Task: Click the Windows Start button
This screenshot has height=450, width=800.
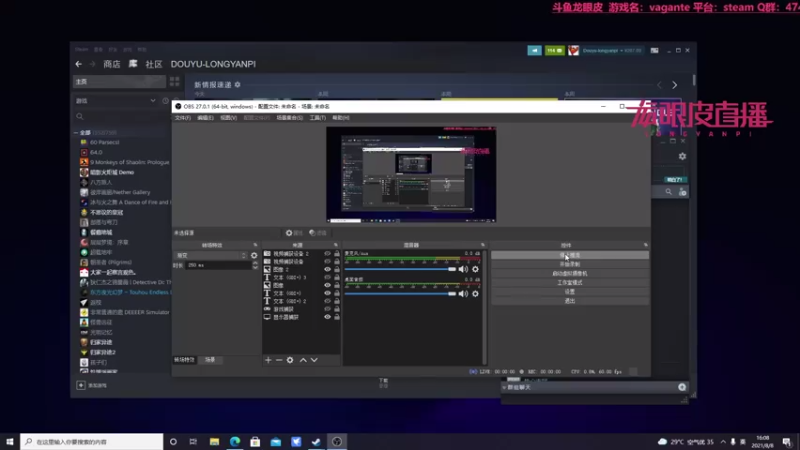Action: pyautogui.click(x=10, y=442)
